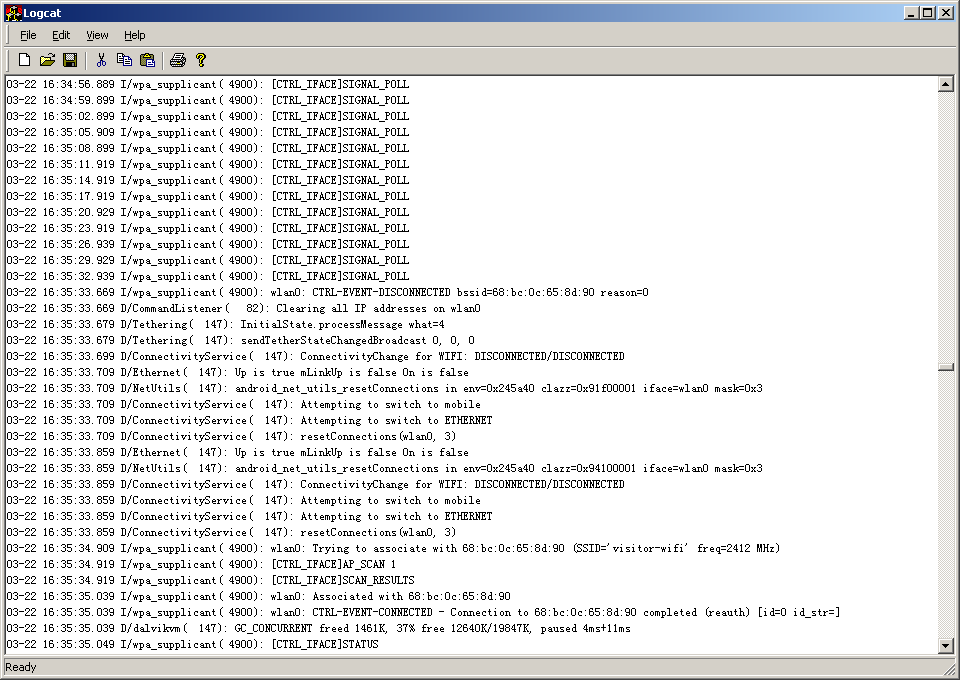Open a file with the folder icon
This screenshot has height=680, width=960.
pos(47,59)
